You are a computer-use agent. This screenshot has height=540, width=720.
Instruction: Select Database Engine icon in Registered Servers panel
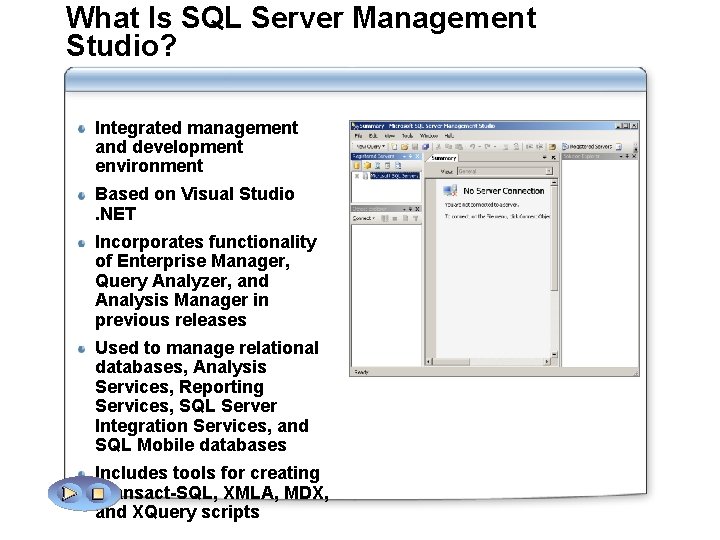(357, 166)
